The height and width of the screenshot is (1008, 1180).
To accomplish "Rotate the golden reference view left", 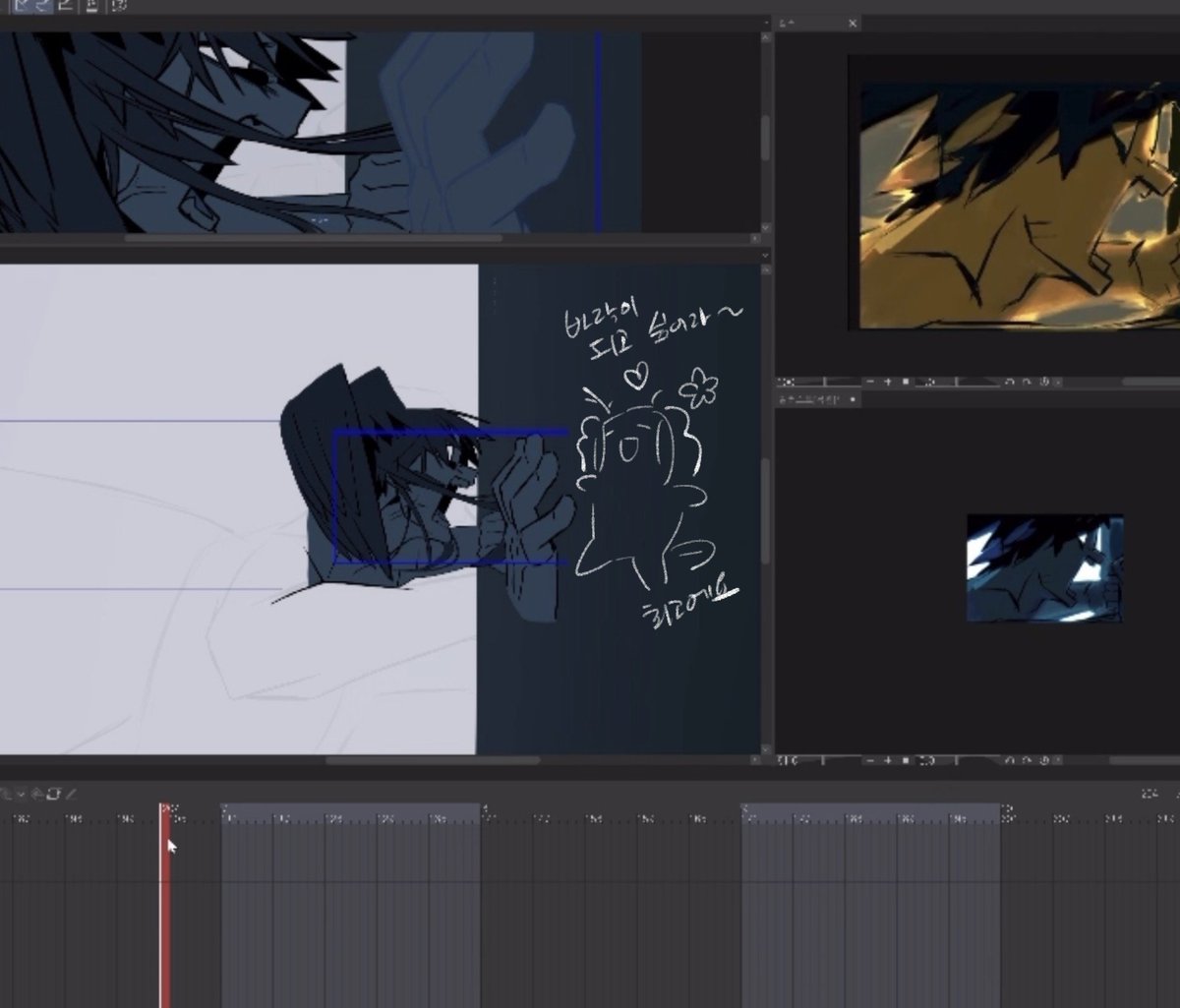I will pyautogui.click(x=1010, y=382).
